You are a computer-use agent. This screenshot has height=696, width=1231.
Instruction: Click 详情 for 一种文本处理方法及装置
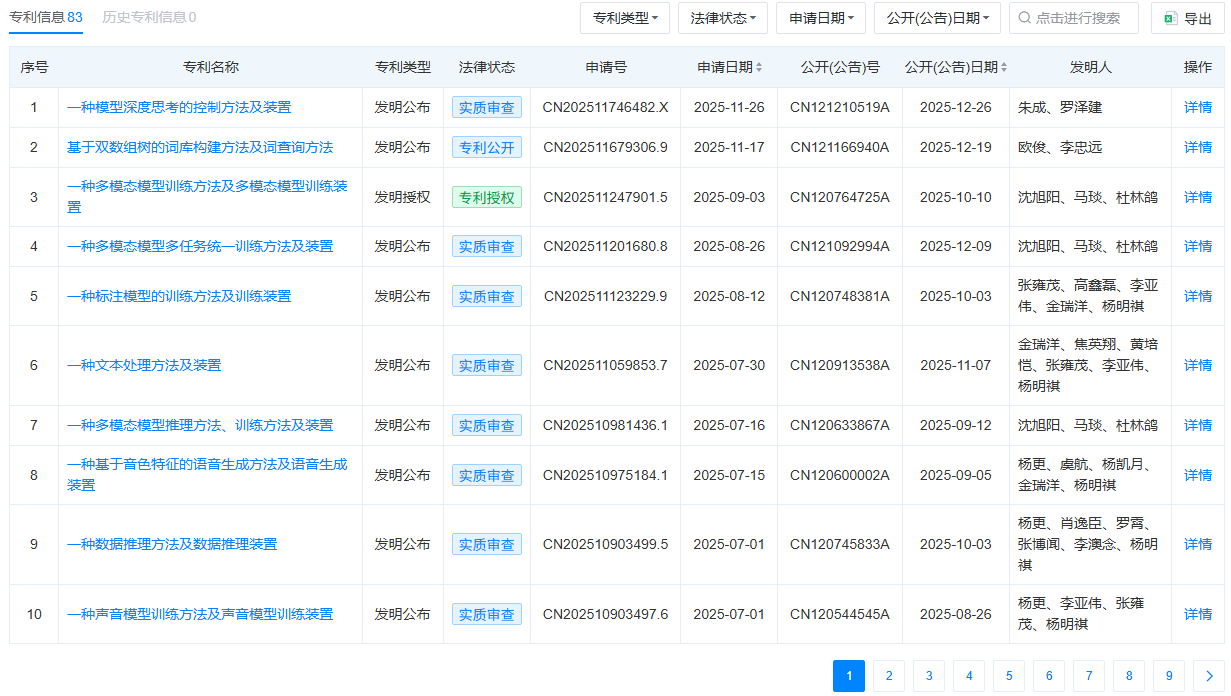pyautogui.click(x=1197, y=365)
